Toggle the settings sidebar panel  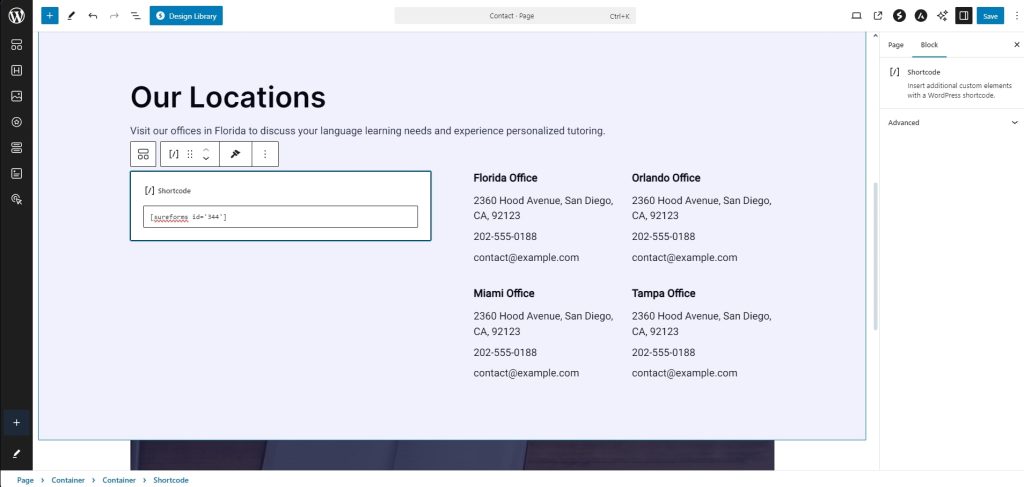click(964, 16)
